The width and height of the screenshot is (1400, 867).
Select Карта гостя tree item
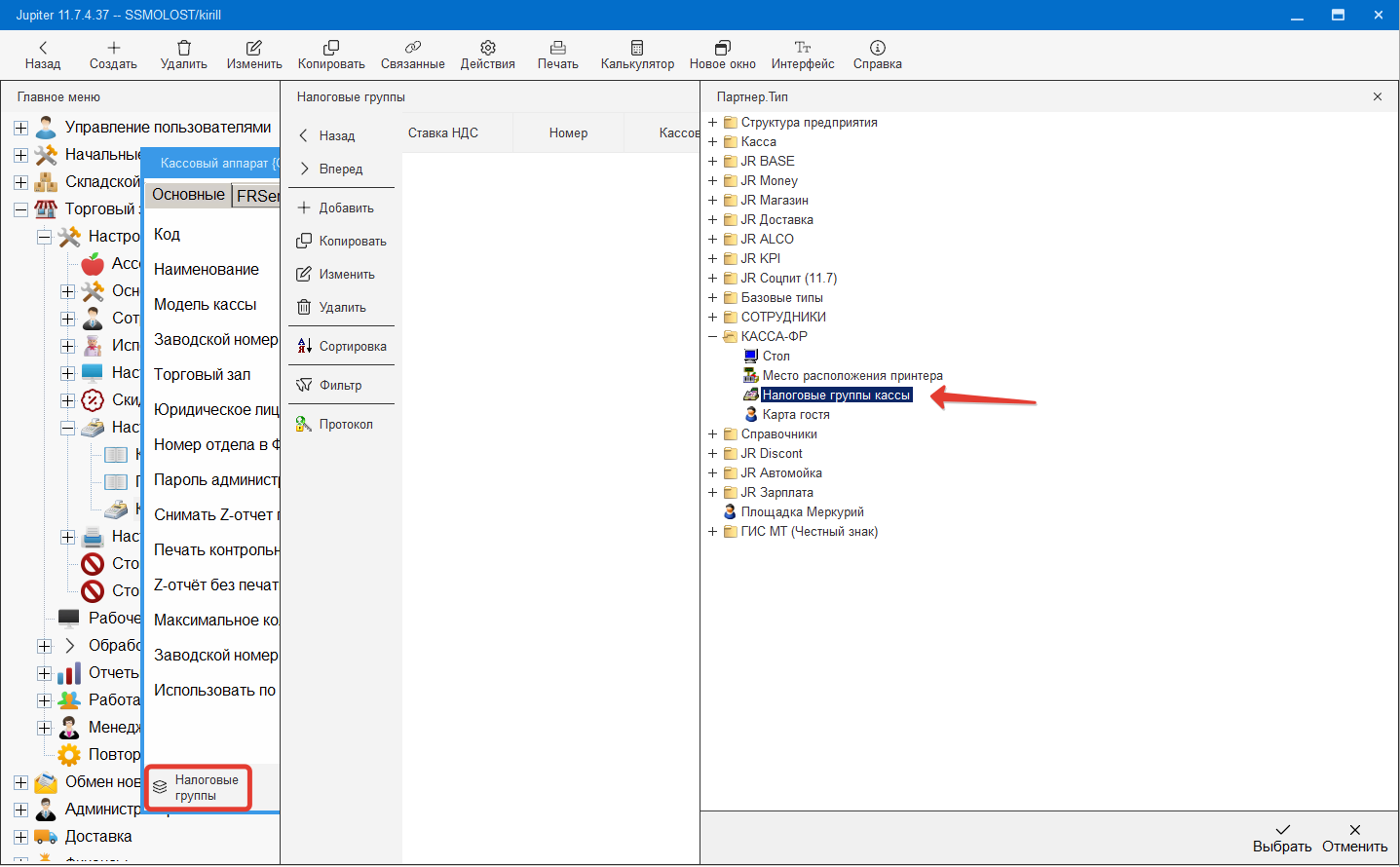[x=795, y=414]
